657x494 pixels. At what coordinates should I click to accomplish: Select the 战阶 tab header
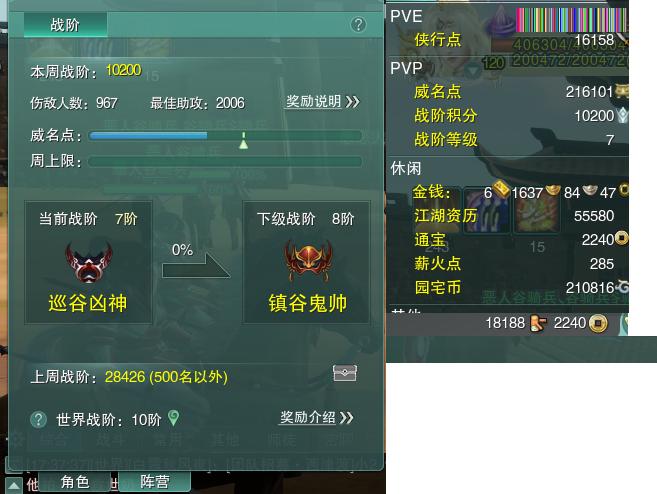(65, 25)
